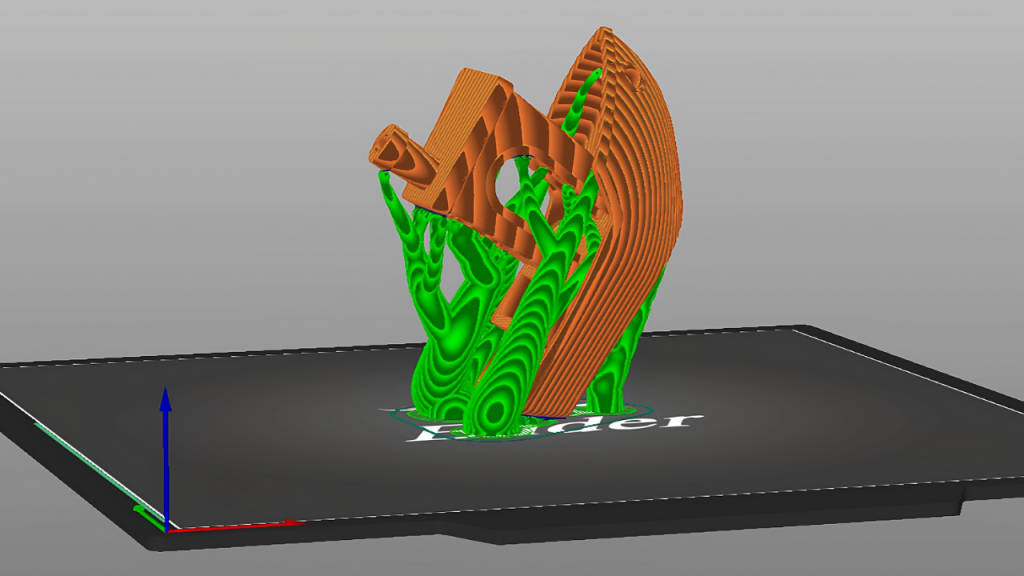This screenshot has width=1024, height=576.
Task: Click empty build plate area right of model
Action: (x=820, y=420)
